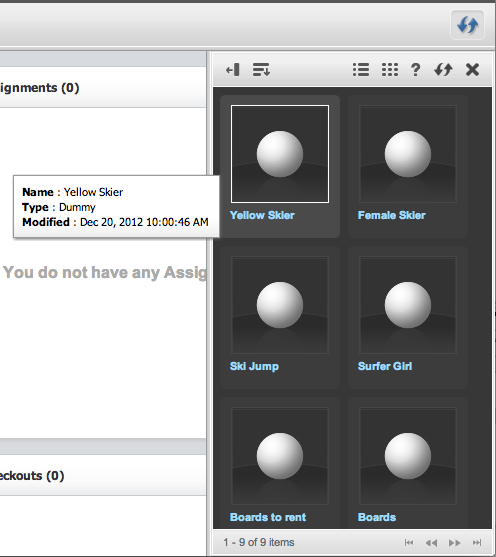Select the Surfer Girl thumbnail
The width and height of the screenshot is (496, 557).
[x=408, y=305]
